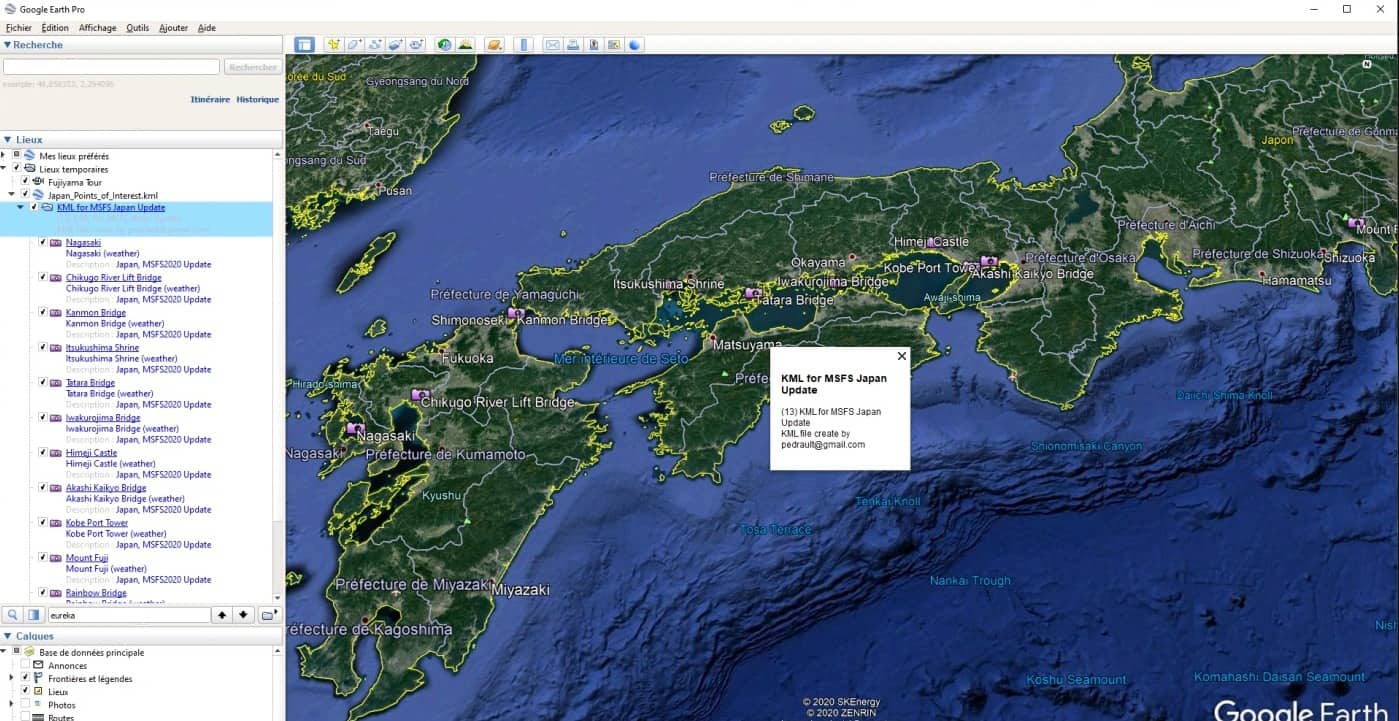Toggle the sunlight landscape icon
1399x721 pixels.
[x=465, y=45]
